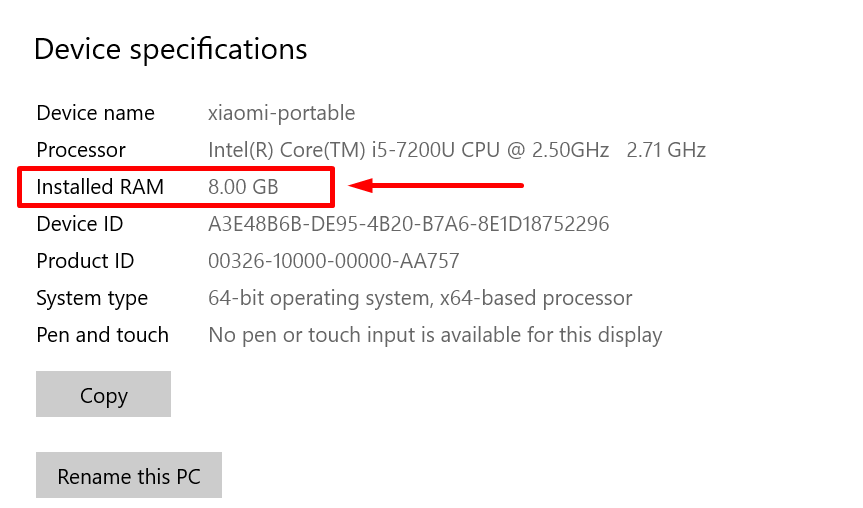The image size is (863, 508).
Task: Click the 8.00 GB RAM value
Action: click(243, 187)
